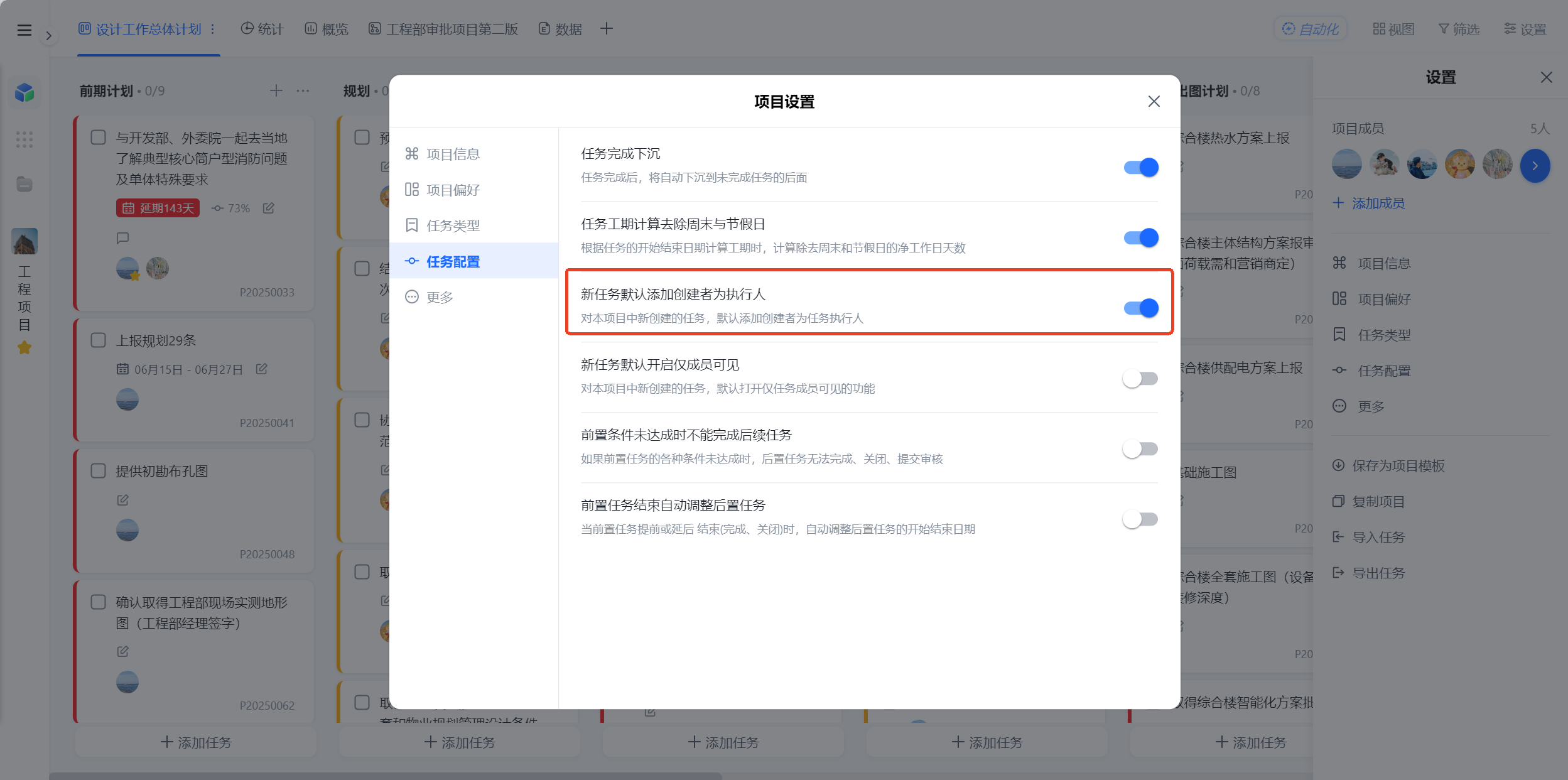Click 添加任务 under 前期计划 column
Viewport: 1568px width, 780px height.
point(196,742)
